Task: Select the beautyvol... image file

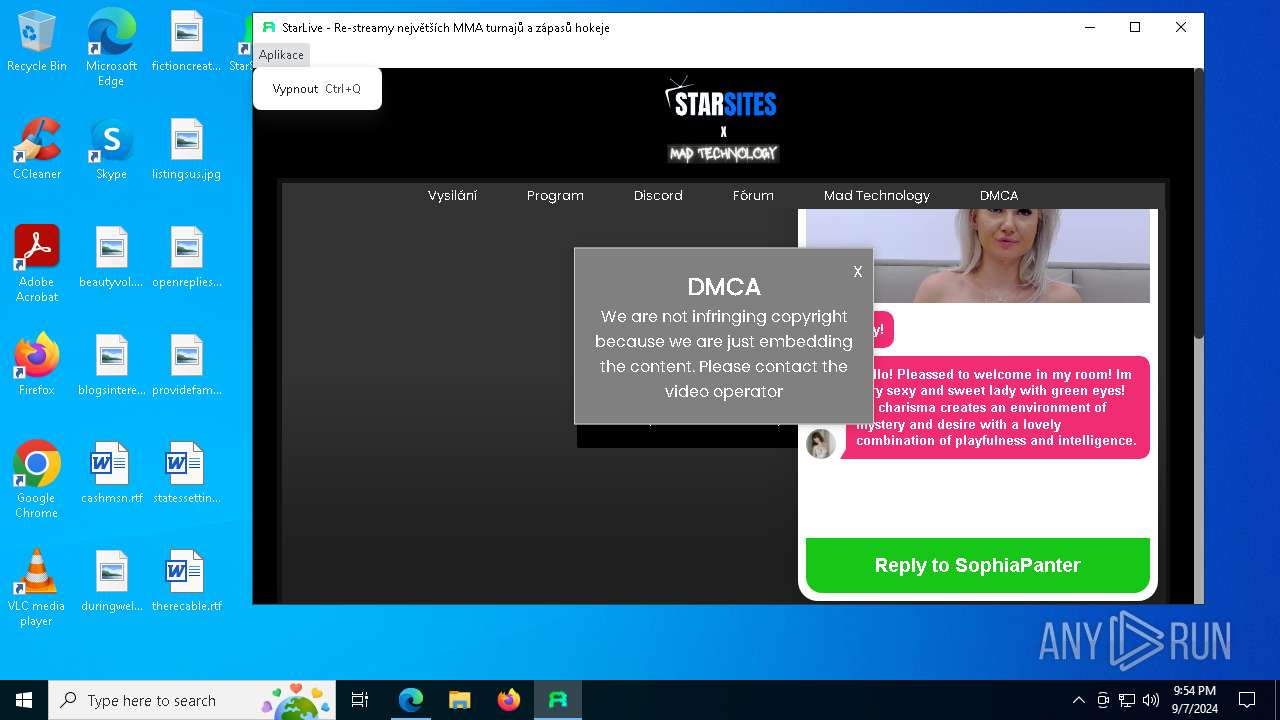Action: pyautogui.click(x=111, y=257)
